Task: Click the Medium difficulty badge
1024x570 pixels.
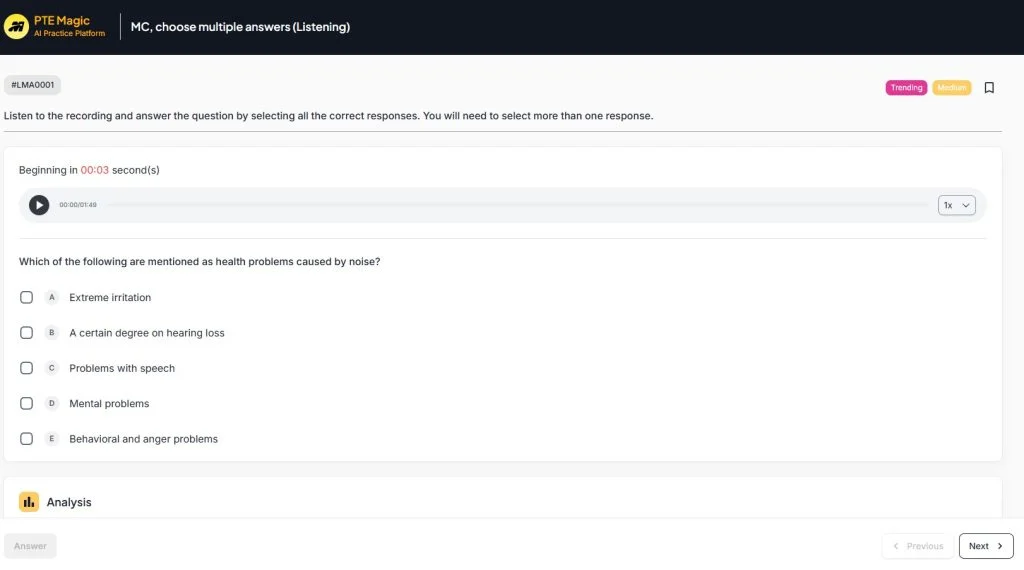Action: coord(952,88)
